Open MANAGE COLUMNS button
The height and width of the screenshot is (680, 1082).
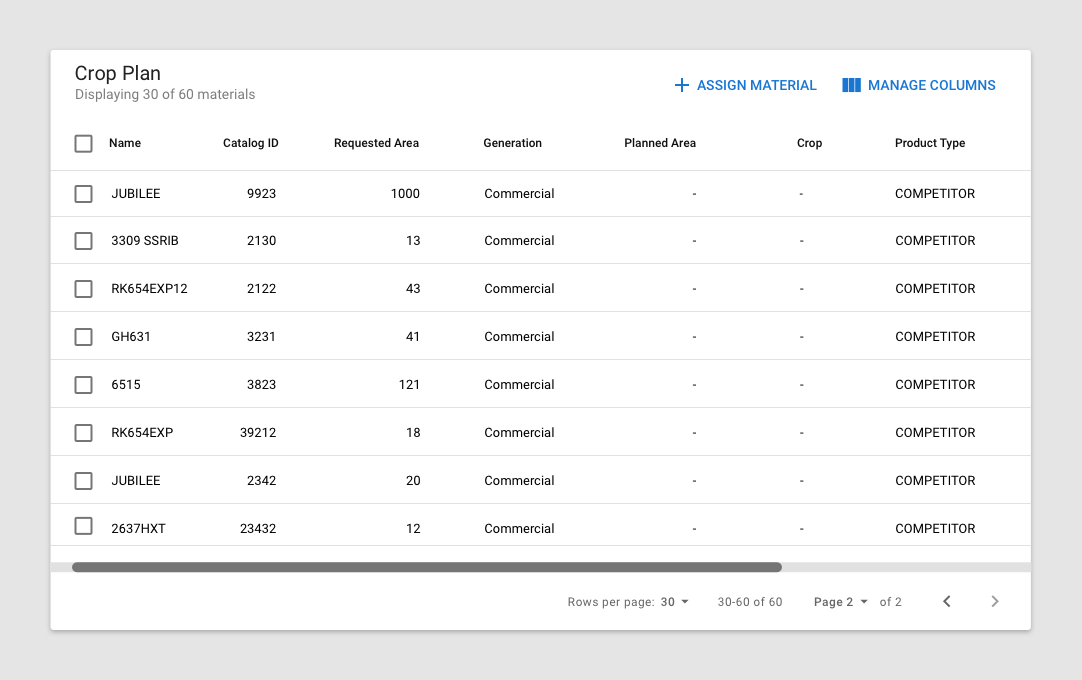tap(931, 86)
